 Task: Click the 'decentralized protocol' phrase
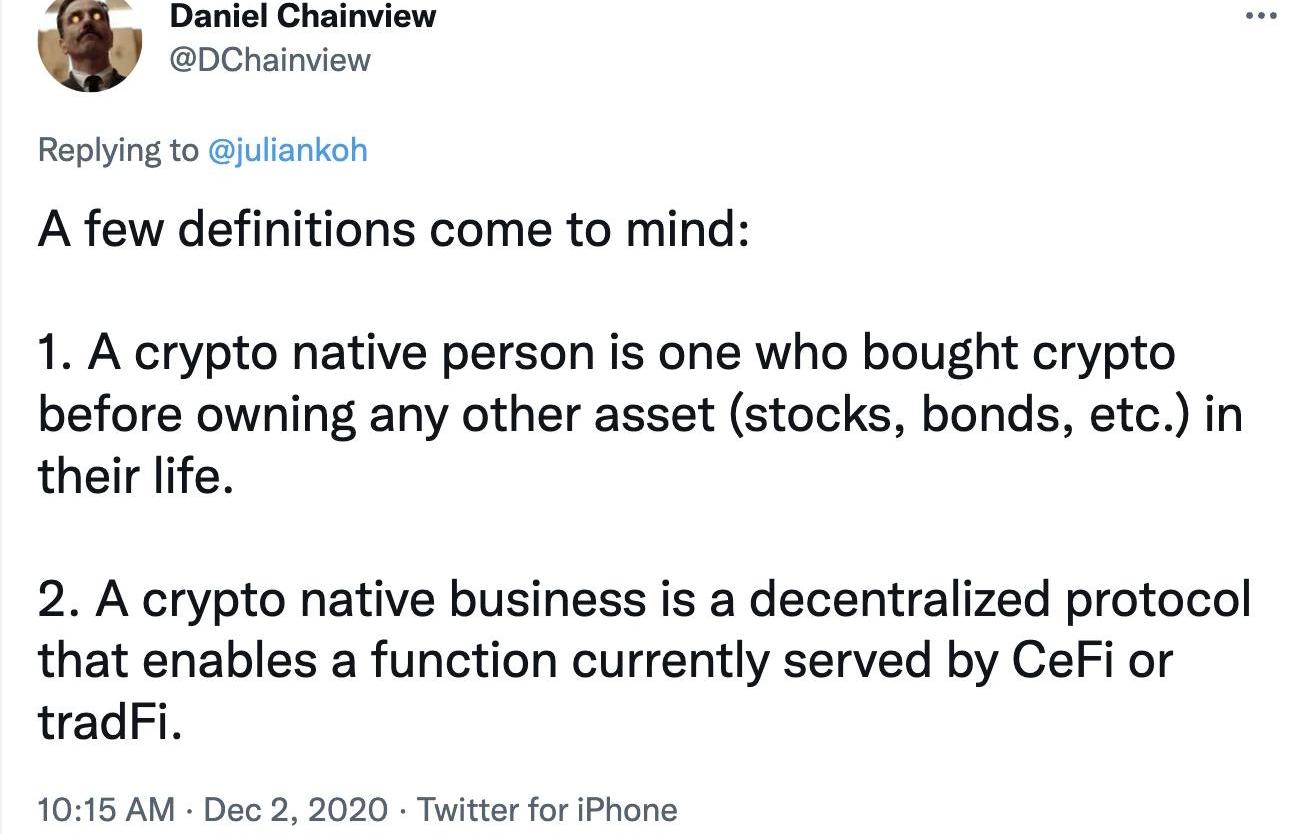coord(999,601)
